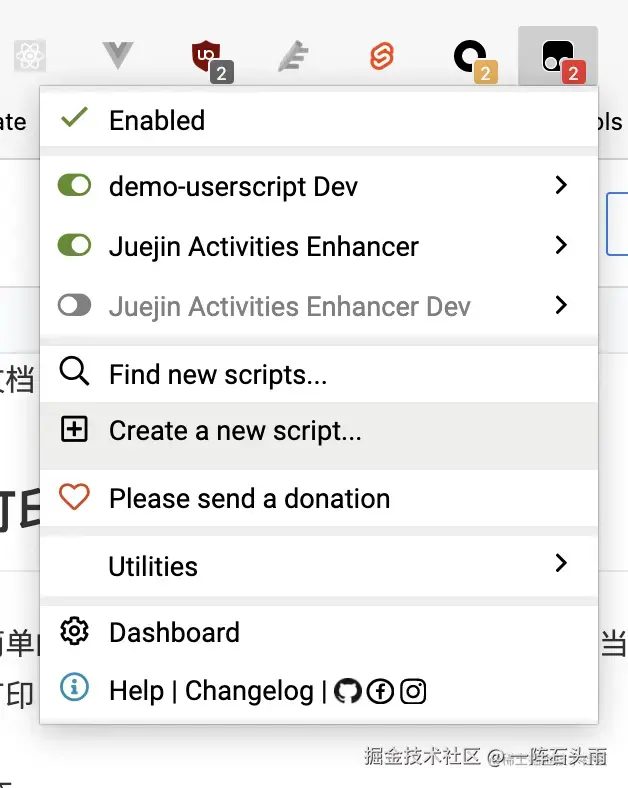
Task: Expand the Utilities submenu arrow
Action: point(561,564)
